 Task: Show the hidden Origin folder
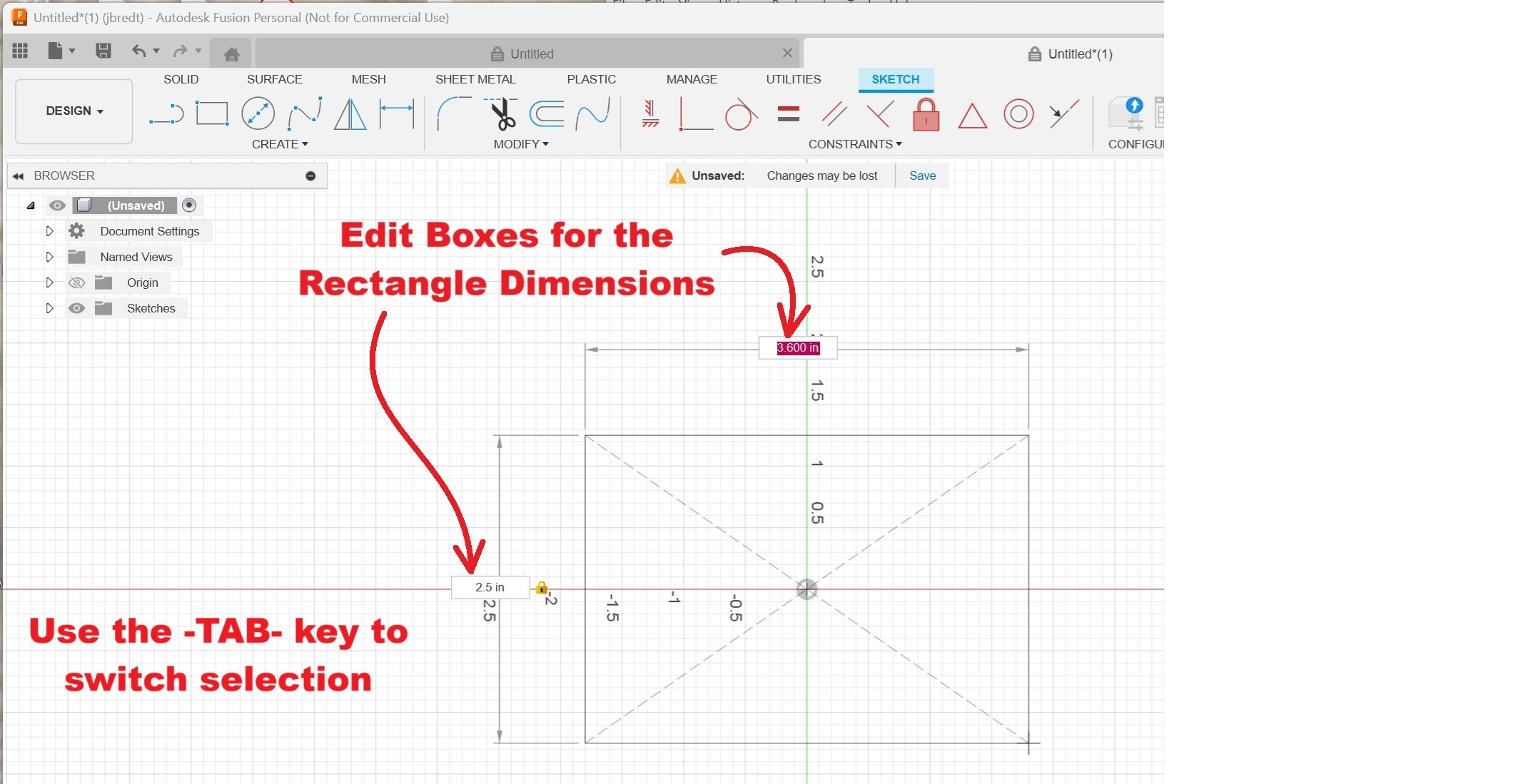[76, 282]
